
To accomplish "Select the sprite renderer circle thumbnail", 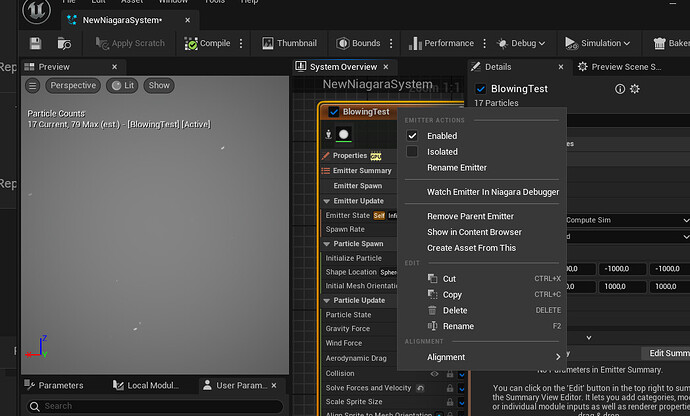I will (344, 135).
